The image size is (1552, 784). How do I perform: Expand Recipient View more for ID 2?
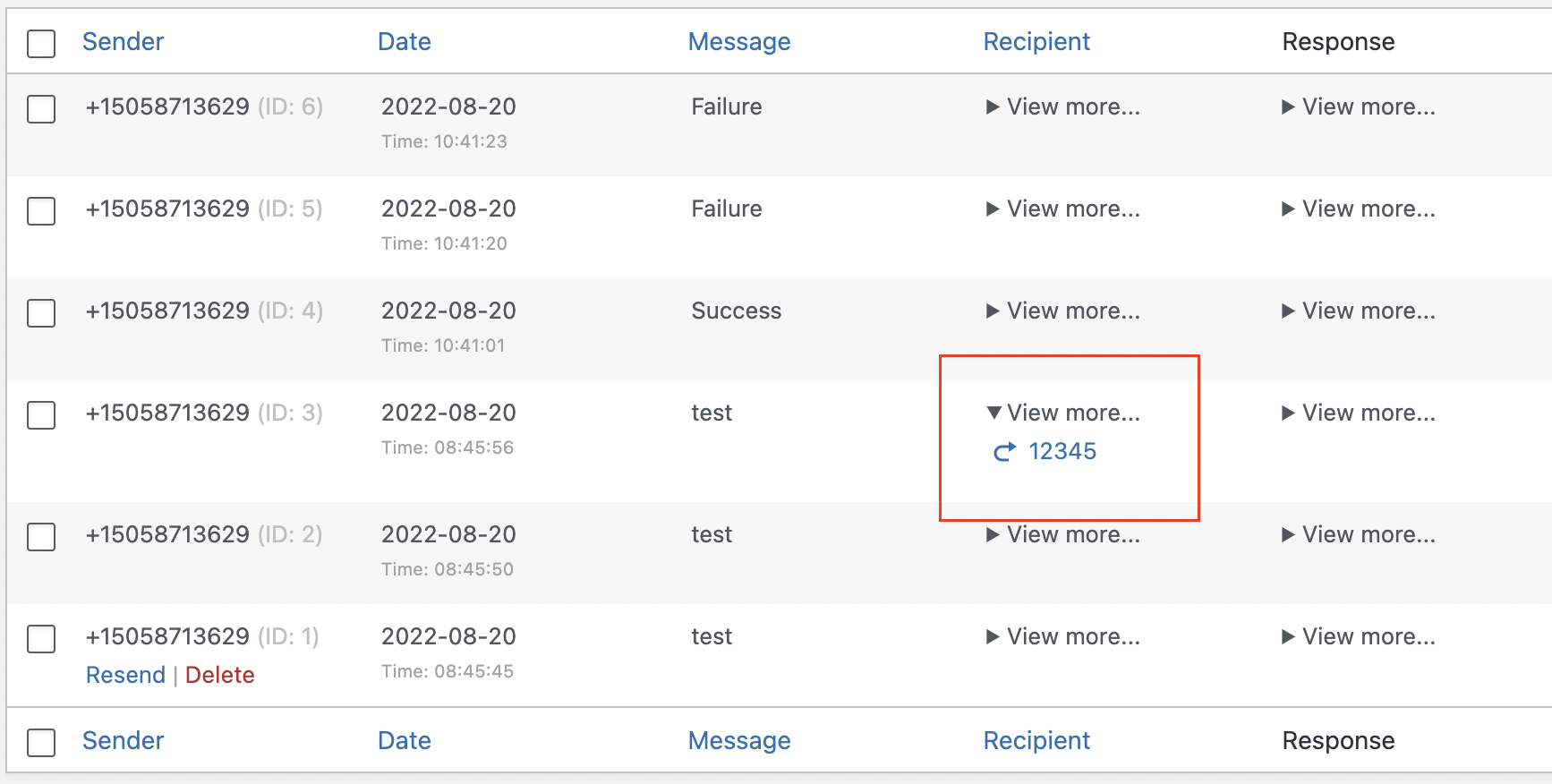[1063, 534]
